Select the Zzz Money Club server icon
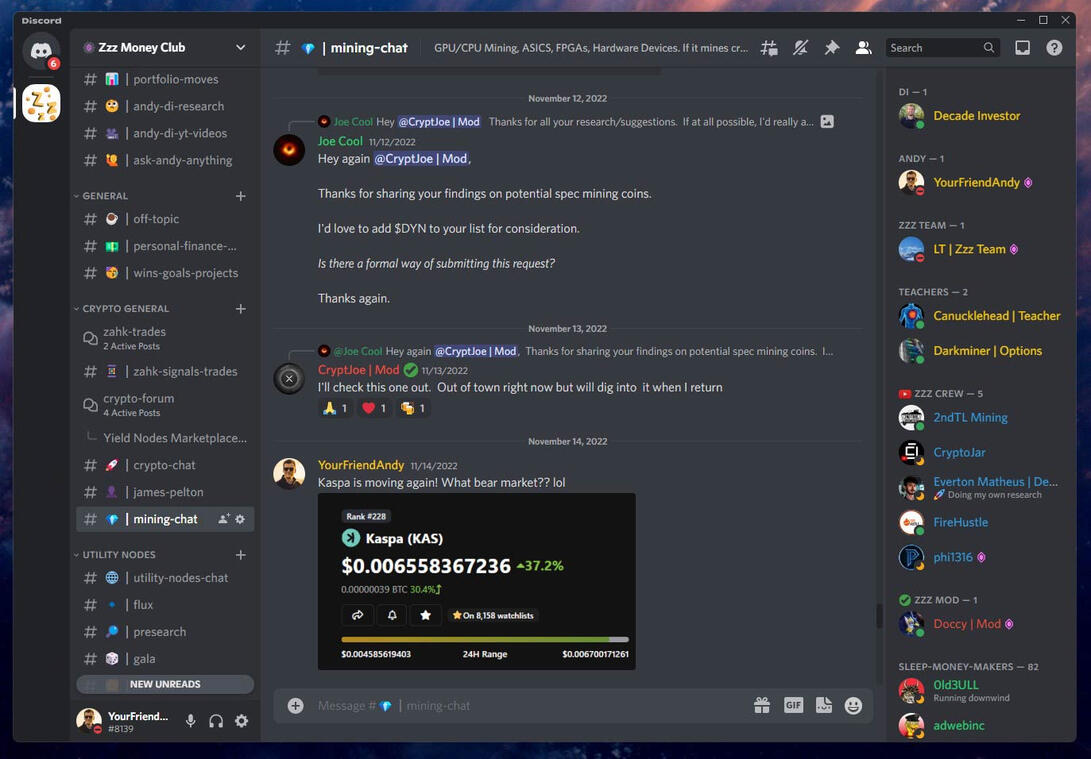 [x=42, y=104]
